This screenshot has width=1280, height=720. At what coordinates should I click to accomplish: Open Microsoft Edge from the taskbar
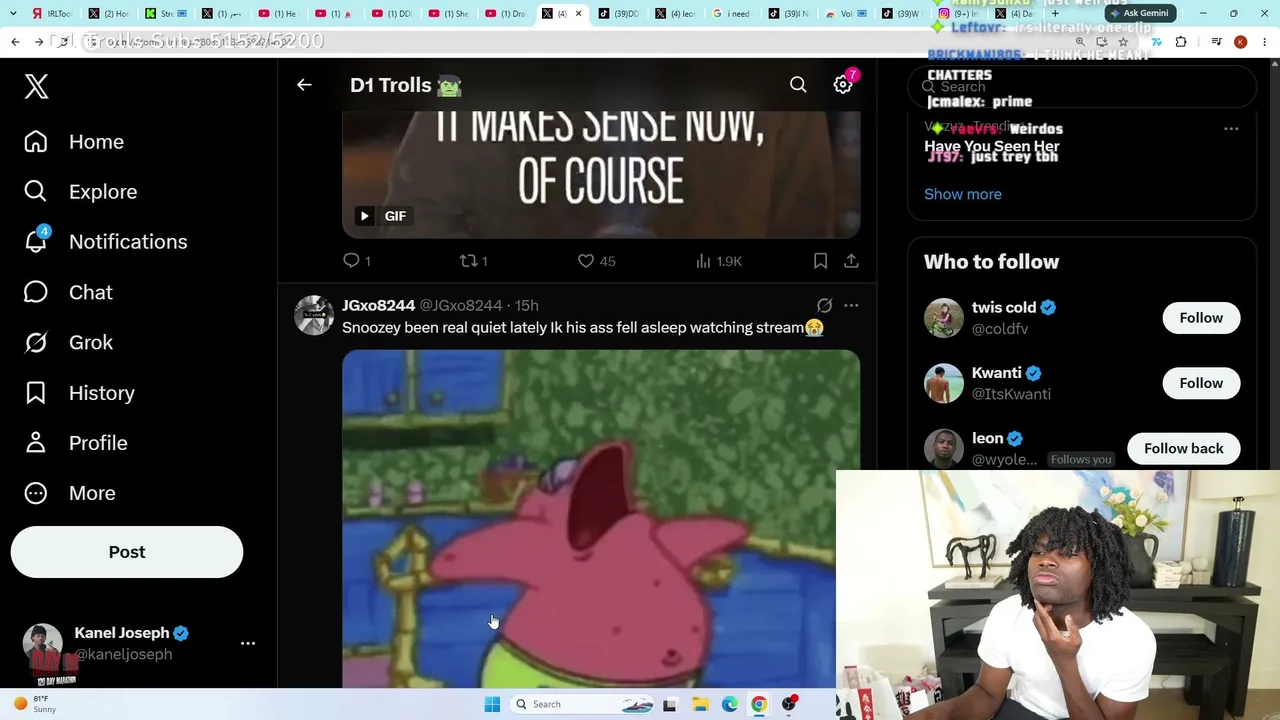(729, 704)
